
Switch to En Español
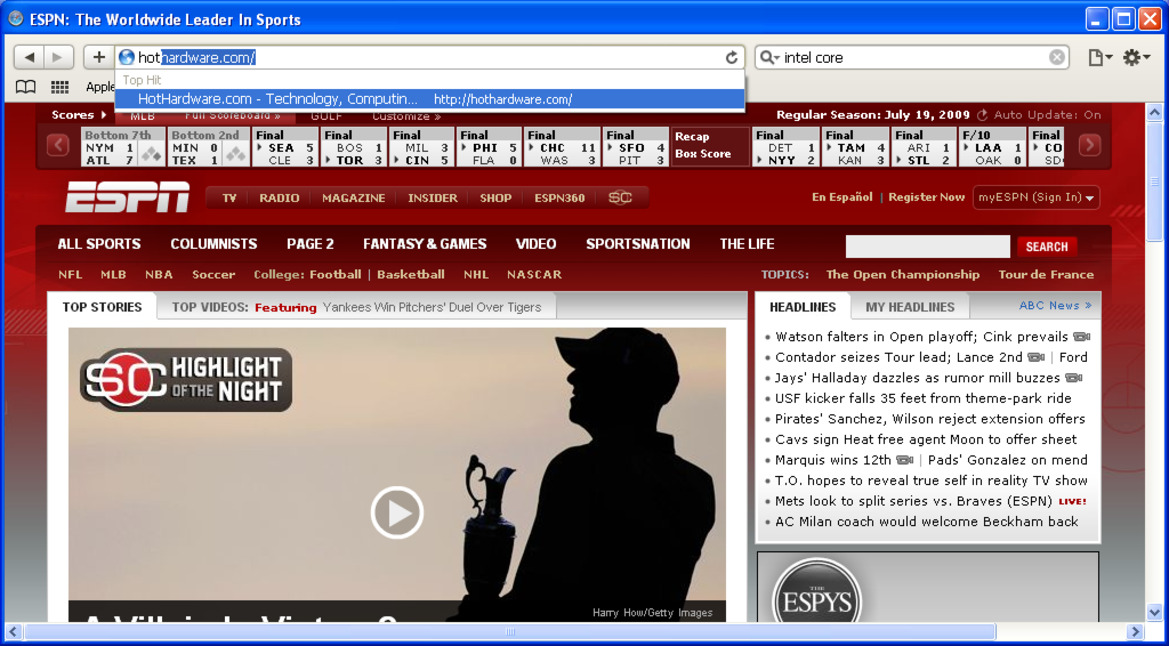[842, 197]
